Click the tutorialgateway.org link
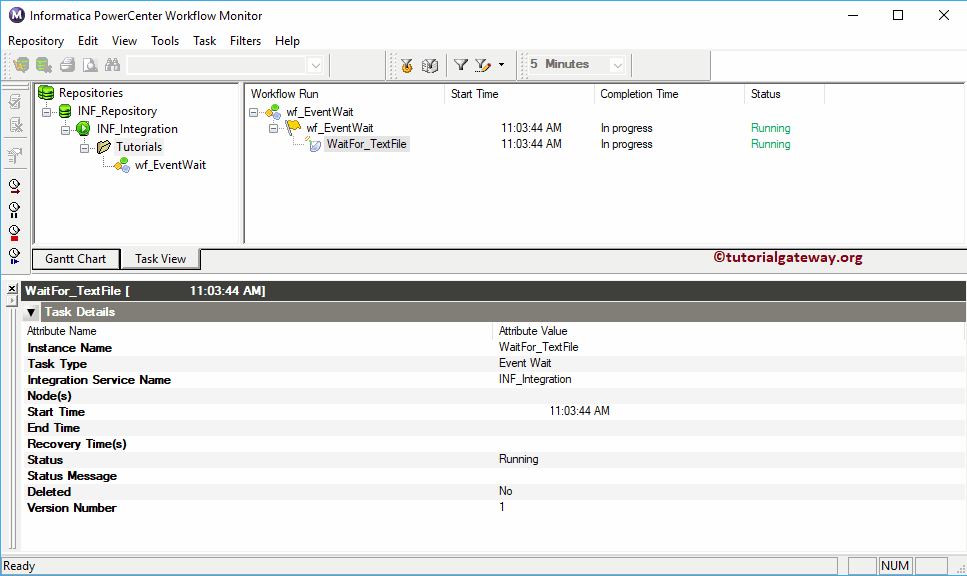Screen dimensions: 967x576 (x=787, y=257)
